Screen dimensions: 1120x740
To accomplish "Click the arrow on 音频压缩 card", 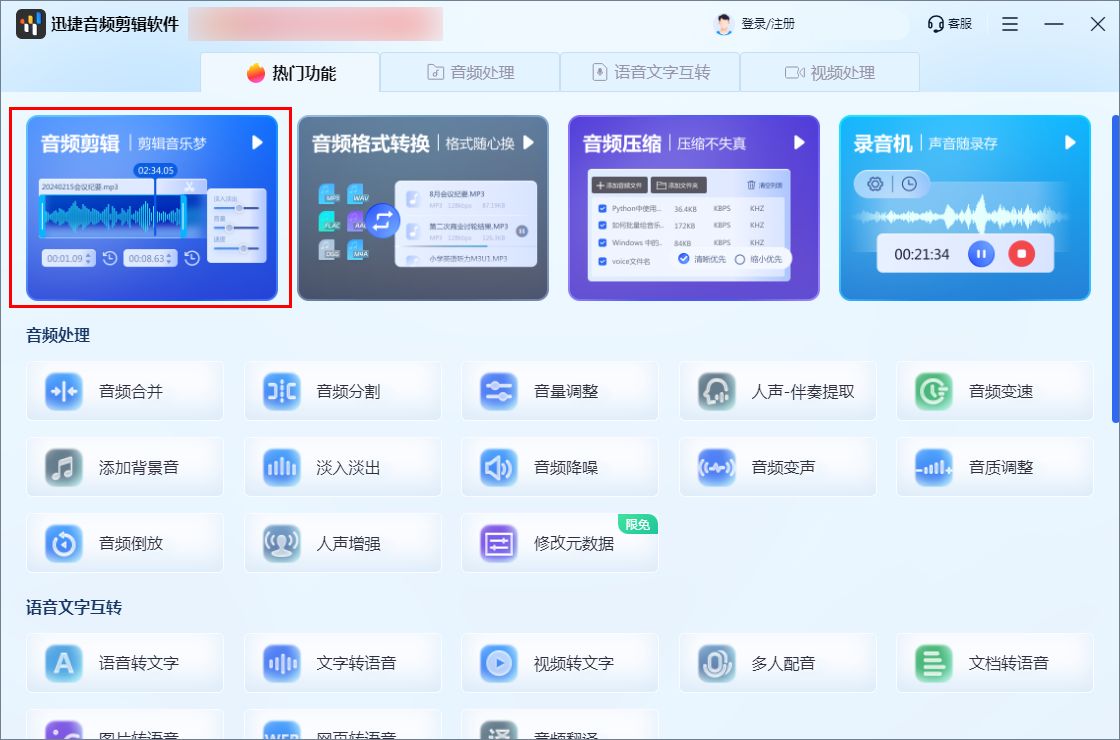I will click(799, 142).
